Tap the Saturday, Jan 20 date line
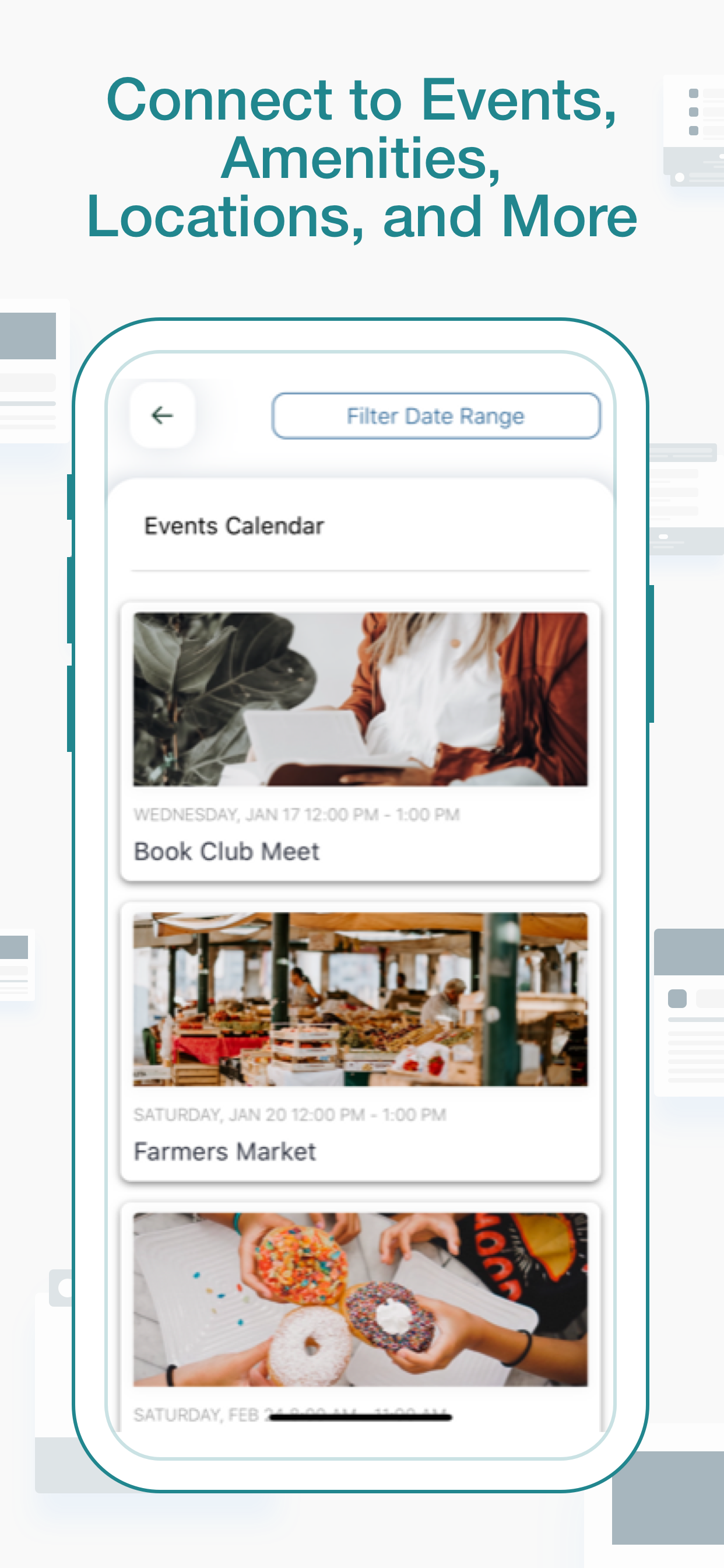The height and width of the screenshot is (1568, 724). coord(290,1115)
